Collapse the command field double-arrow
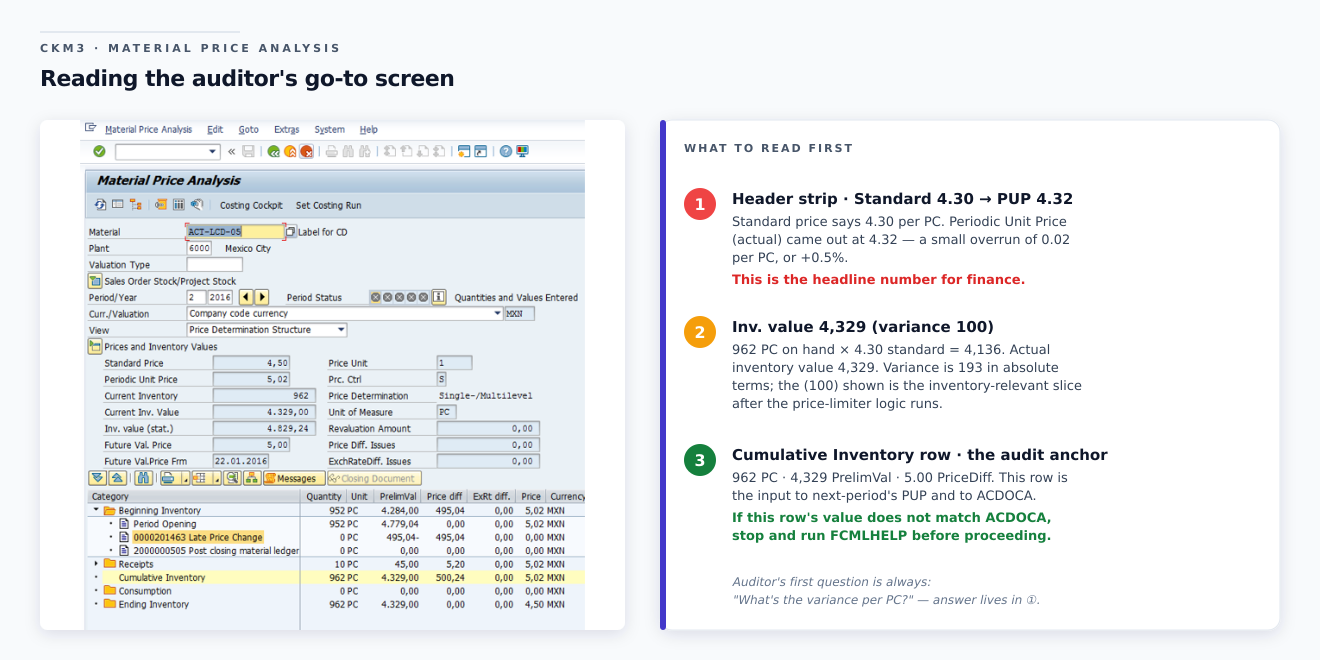 point(231,151)
